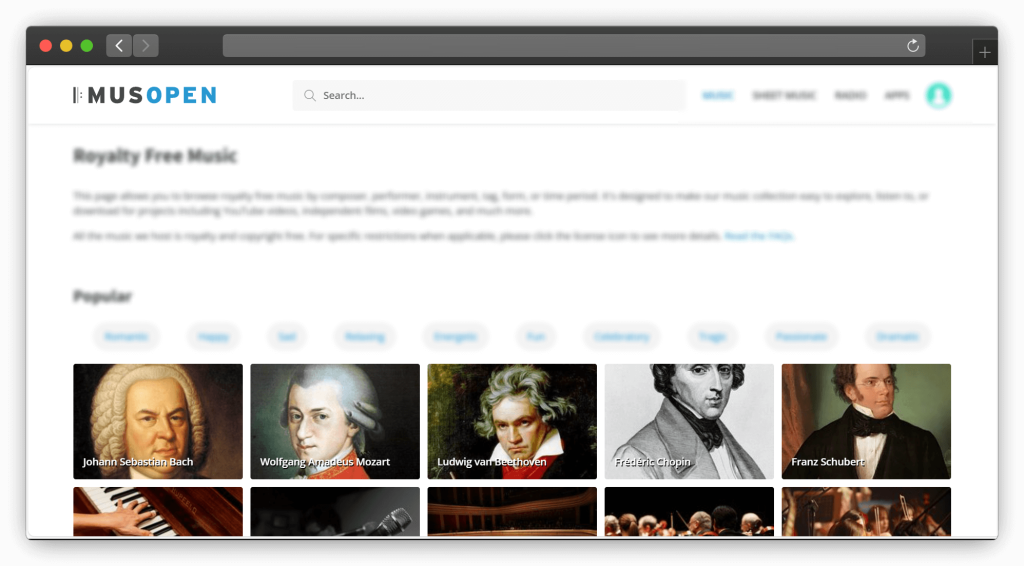This screenshot has height=566, width=1024.
Task: Click the green fullscreen window button
Action: [x=87, y=46]
